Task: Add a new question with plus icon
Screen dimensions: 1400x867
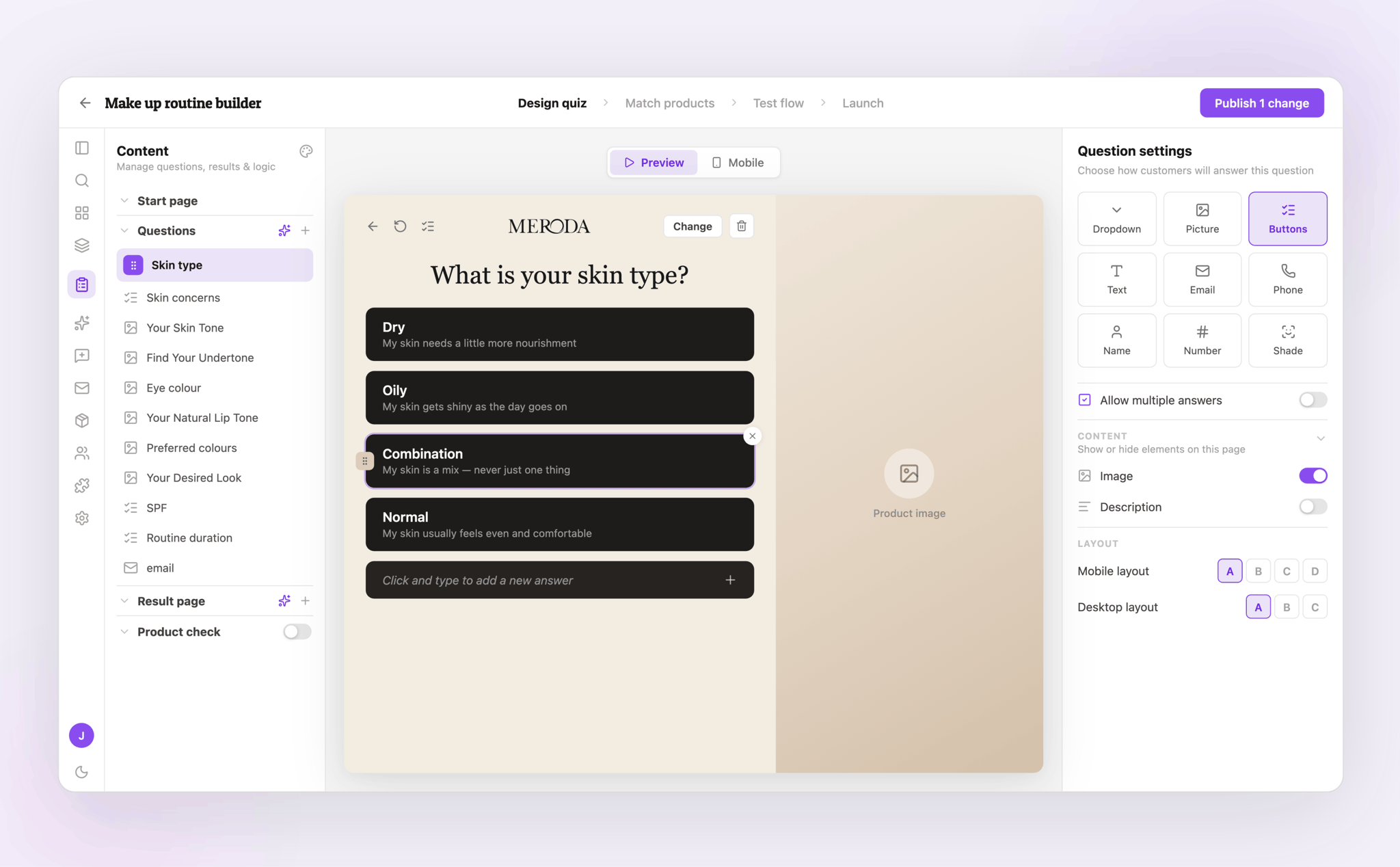Action: tap(306, 231)
